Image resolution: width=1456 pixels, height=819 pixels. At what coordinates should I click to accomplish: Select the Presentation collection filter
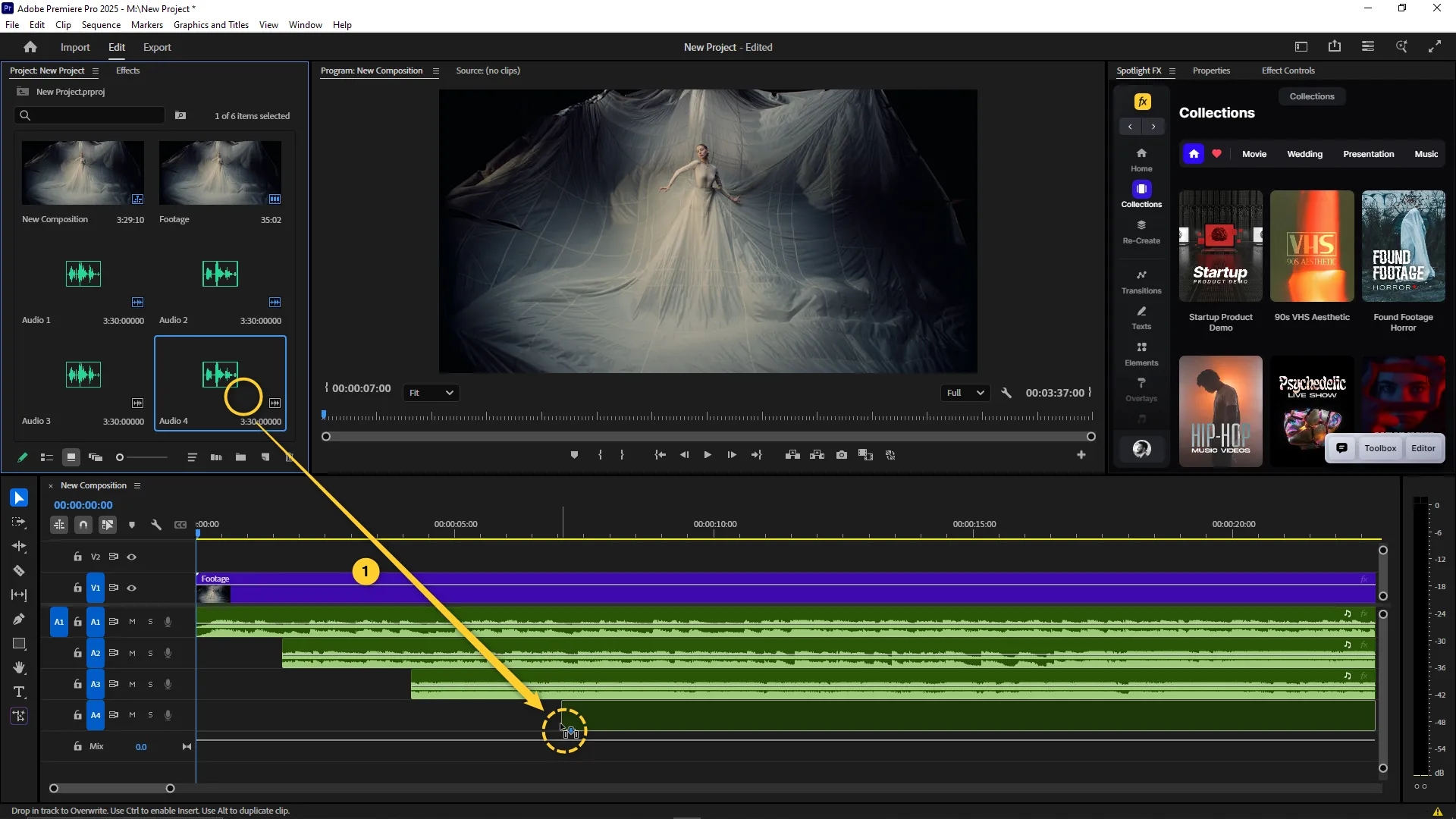[x=1368, y=154]
